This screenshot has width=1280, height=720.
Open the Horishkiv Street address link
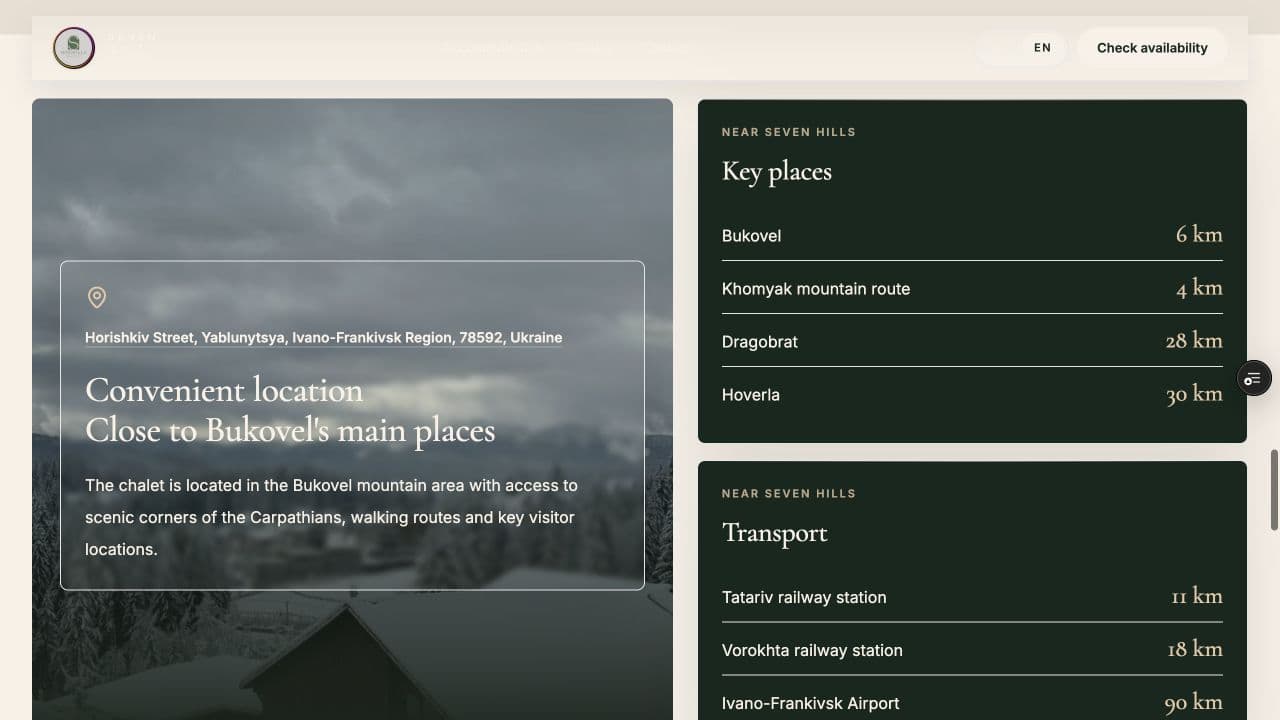(323, 338)
